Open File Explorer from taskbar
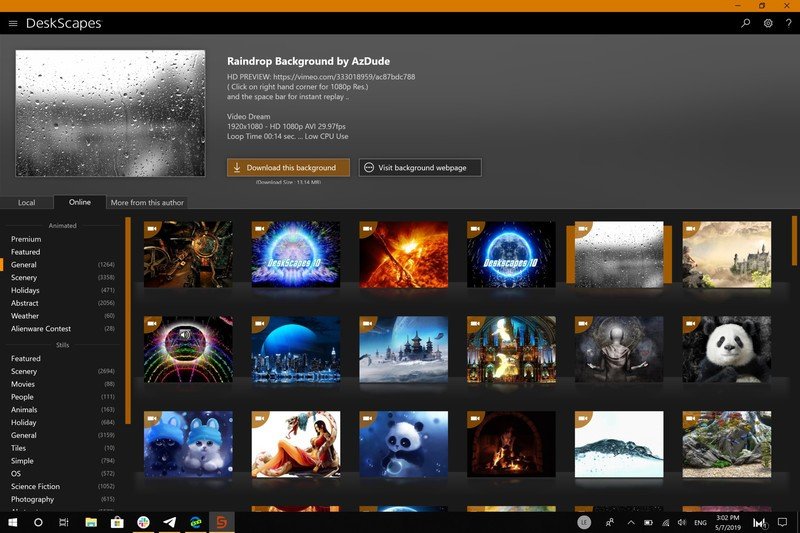The height and width of the screenshot is (533, 800). [91, 522]
